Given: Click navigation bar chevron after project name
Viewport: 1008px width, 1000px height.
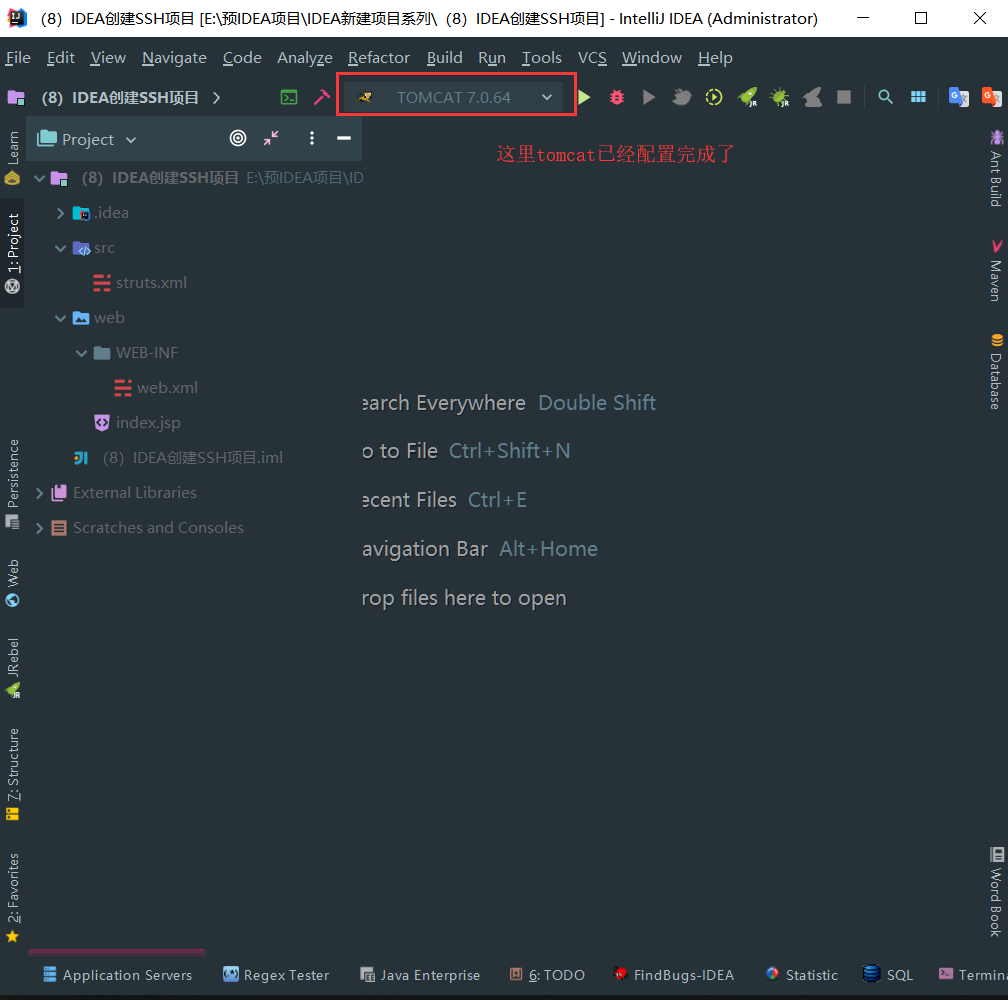Looking at the screenshot, I should (217, 98).
